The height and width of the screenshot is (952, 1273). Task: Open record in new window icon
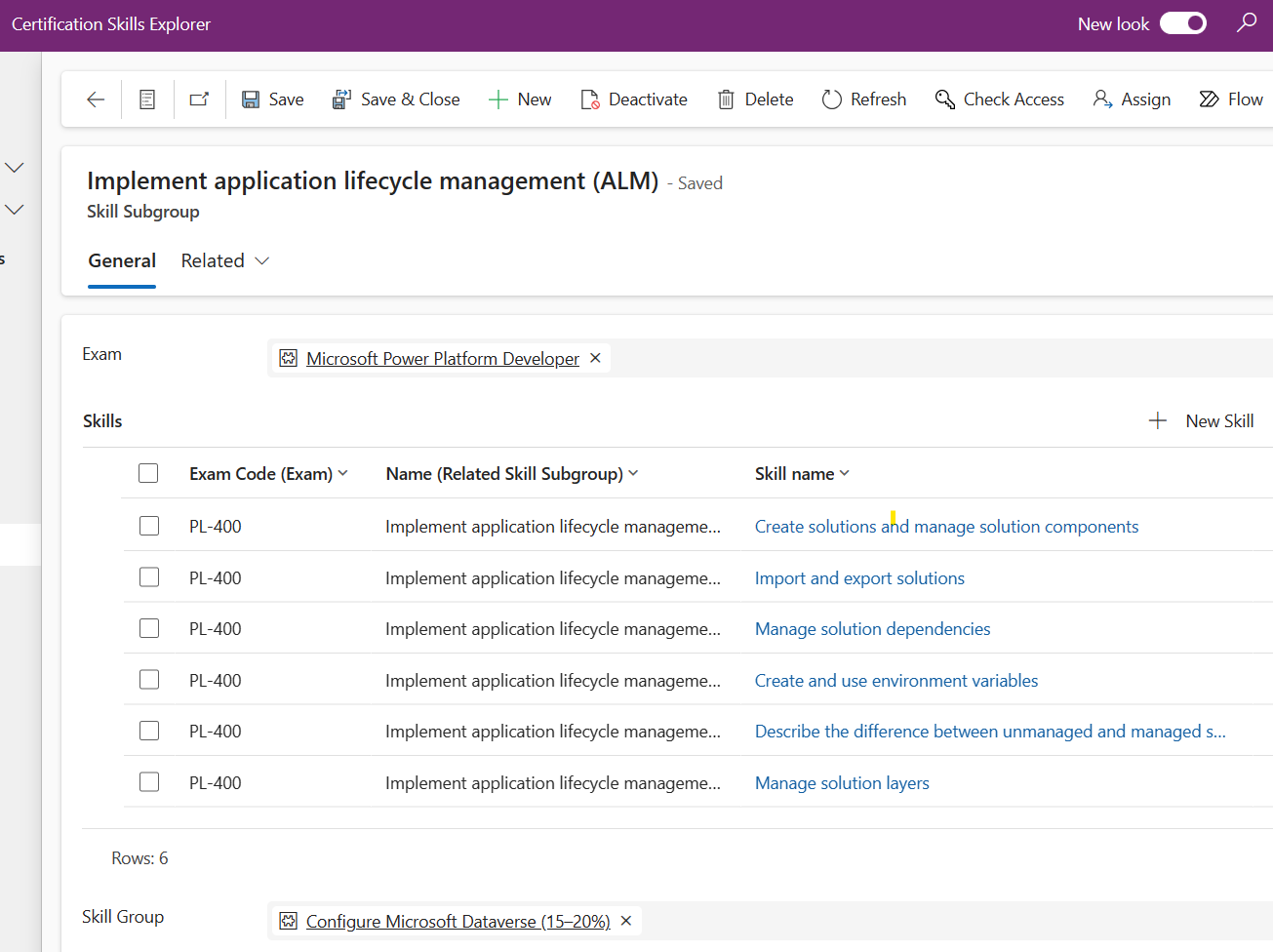(x=200, y=99)
